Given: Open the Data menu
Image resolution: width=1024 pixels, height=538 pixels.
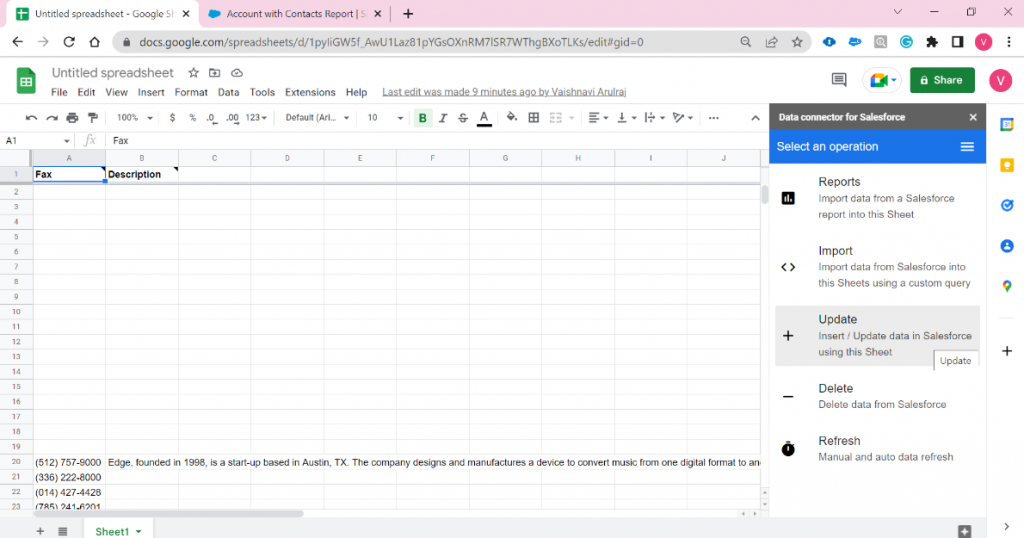Looking at the screenshot, I should [229, 93].
